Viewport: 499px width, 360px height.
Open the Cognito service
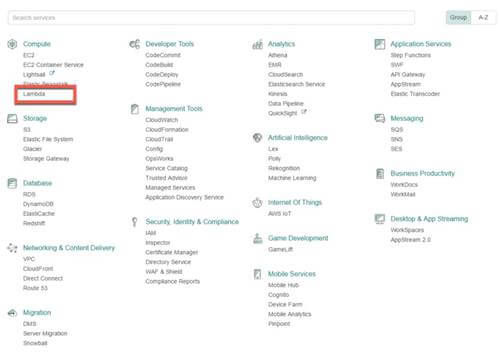coord(279,295)
